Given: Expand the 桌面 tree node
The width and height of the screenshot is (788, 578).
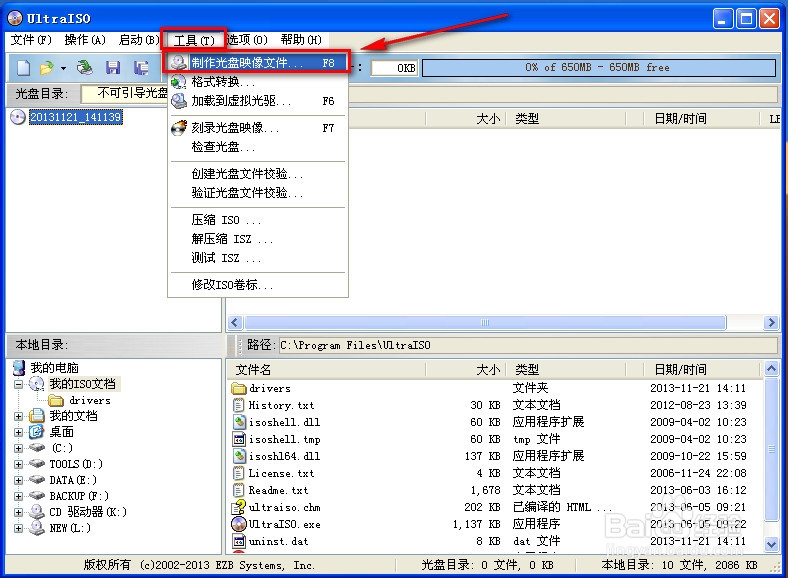Looking at the screenshot, I should (x=18, y=432).
